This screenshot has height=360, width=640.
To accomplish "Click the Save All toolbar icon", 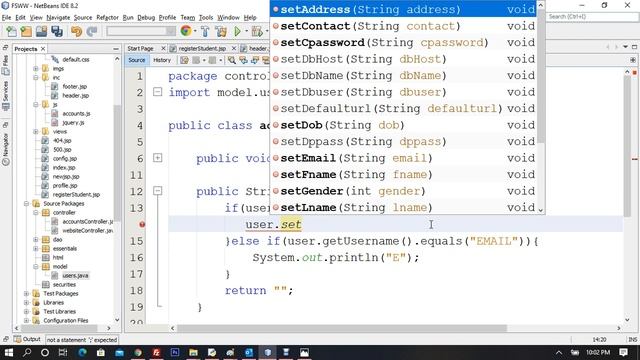I will coord(57,31).
